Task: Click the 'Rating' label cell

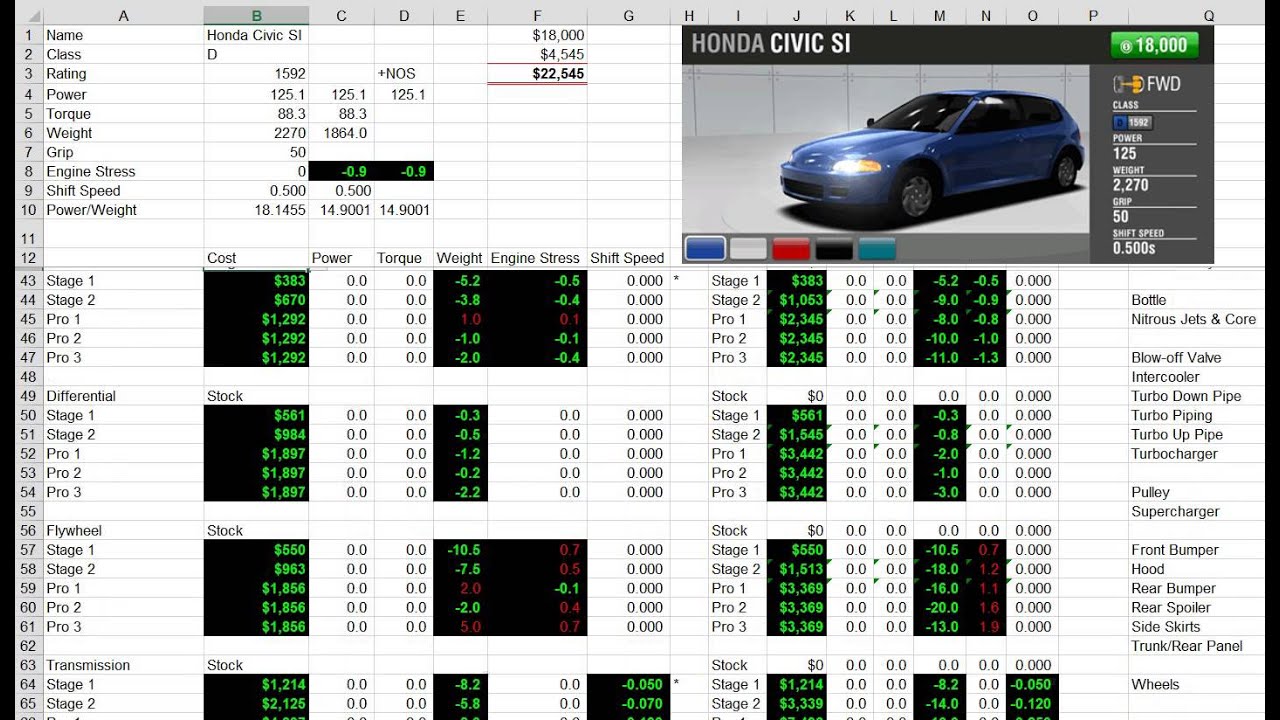Action: click(x=123, y=74)
